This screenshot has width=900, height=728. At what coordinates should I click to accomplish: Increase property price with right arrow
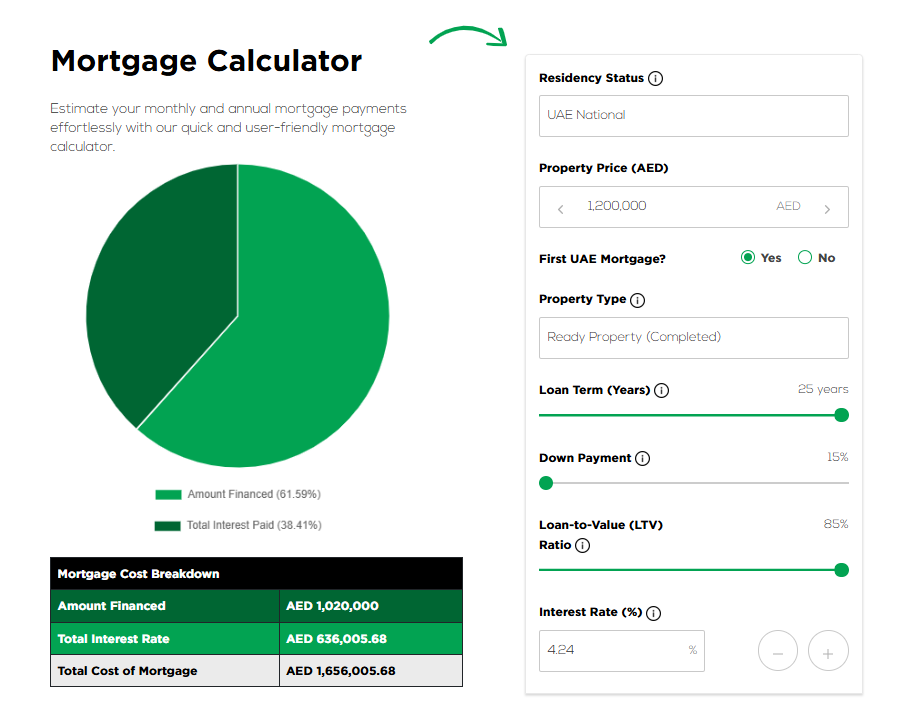pos(827,208)
